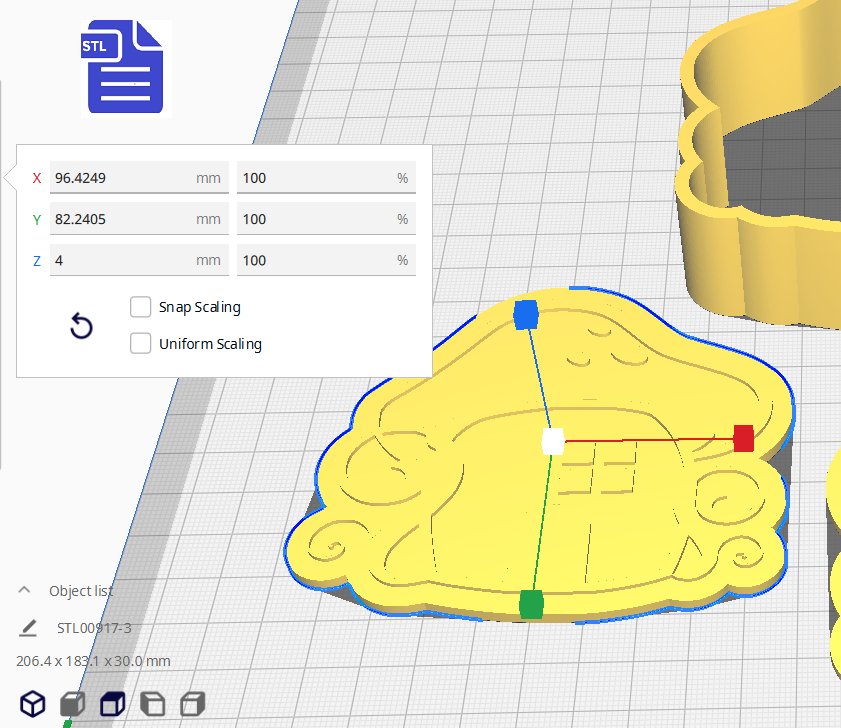
Task: Select the 3D perspective view cube icon
Action: coord(34,703)
